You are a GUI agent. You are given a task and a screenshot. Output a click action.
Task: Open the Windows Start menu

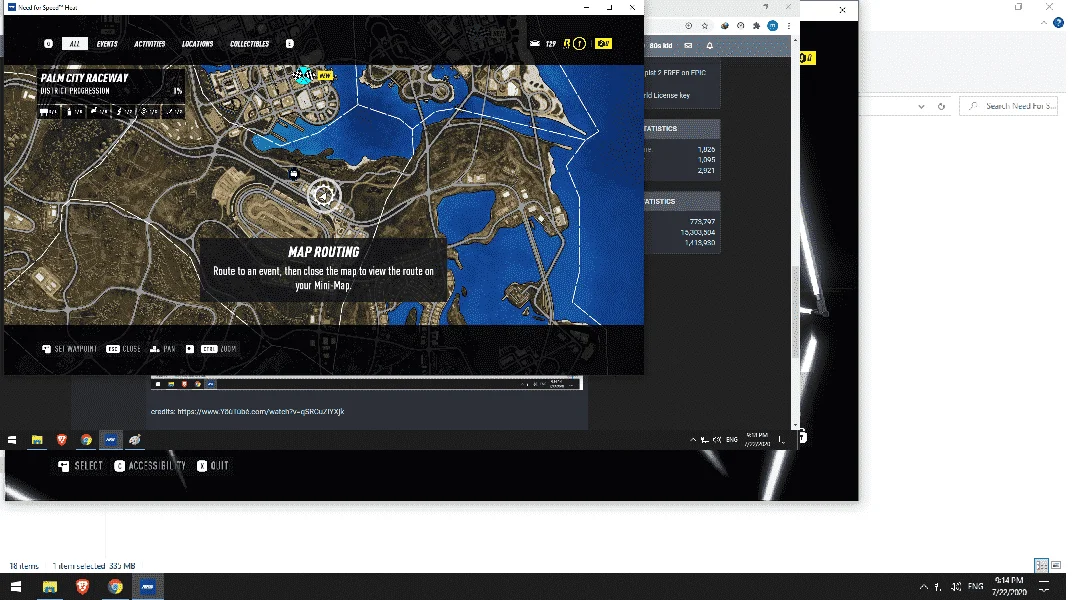point(16,586)
